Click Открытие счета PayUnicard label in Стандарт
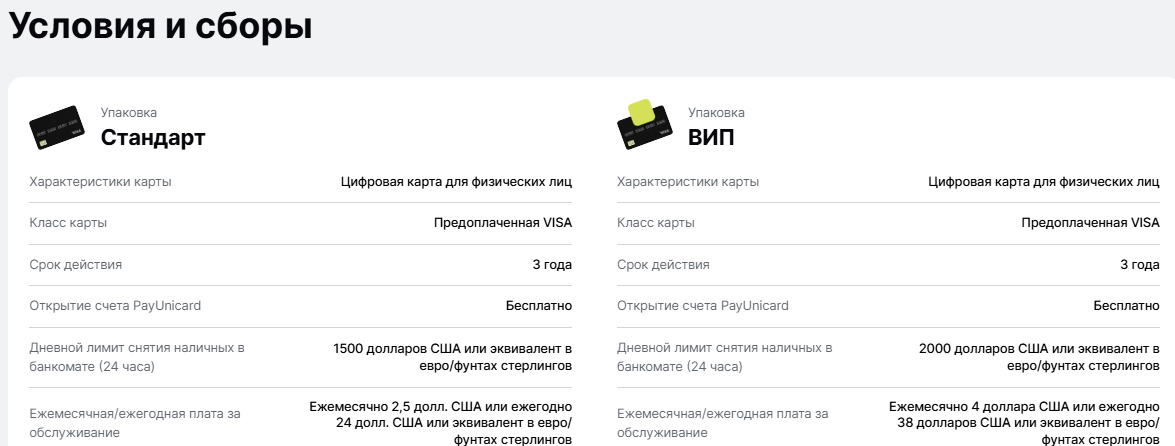 coord(115,306)
